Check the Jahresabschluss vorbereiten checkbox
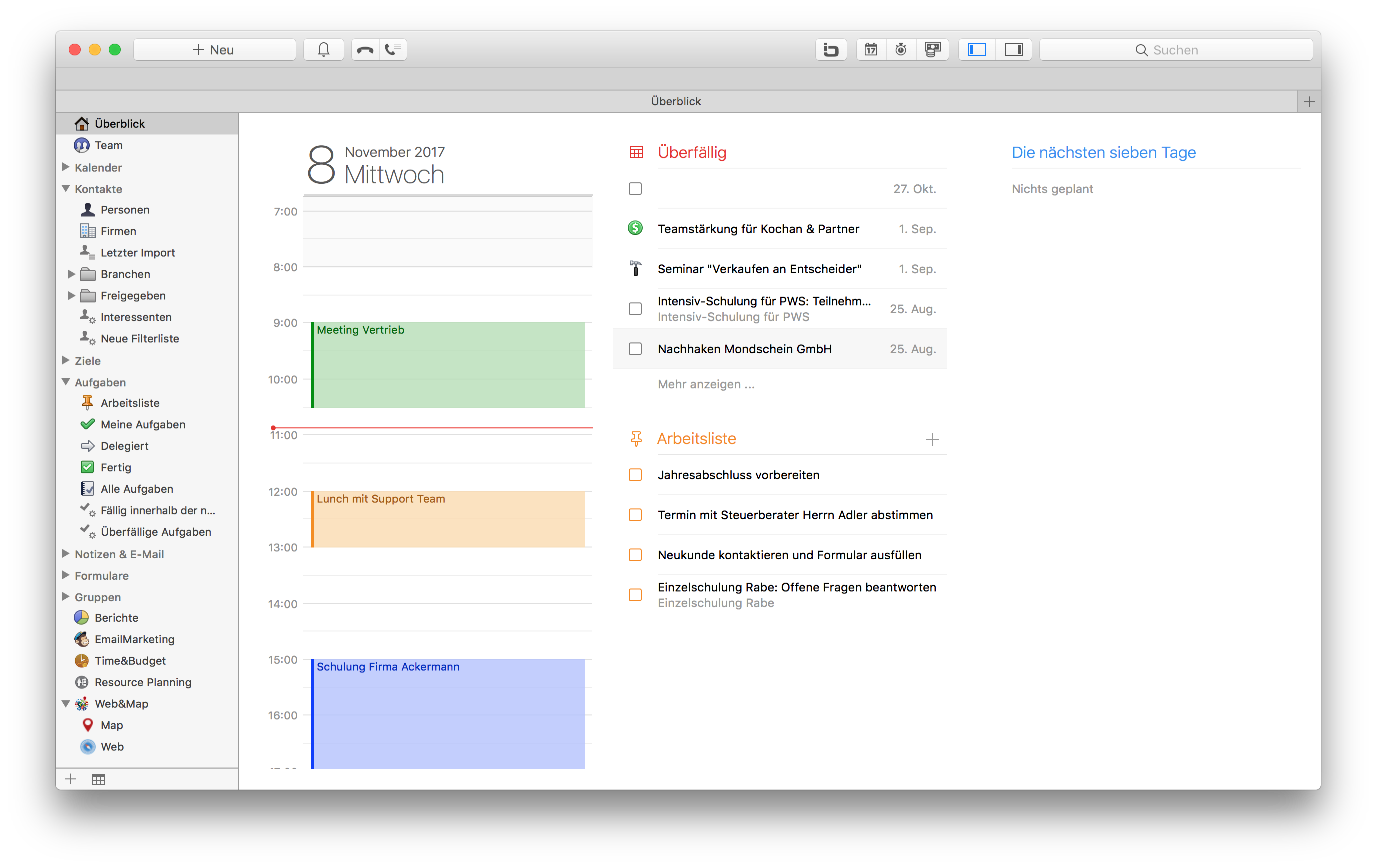 click(x=635, y=475)
